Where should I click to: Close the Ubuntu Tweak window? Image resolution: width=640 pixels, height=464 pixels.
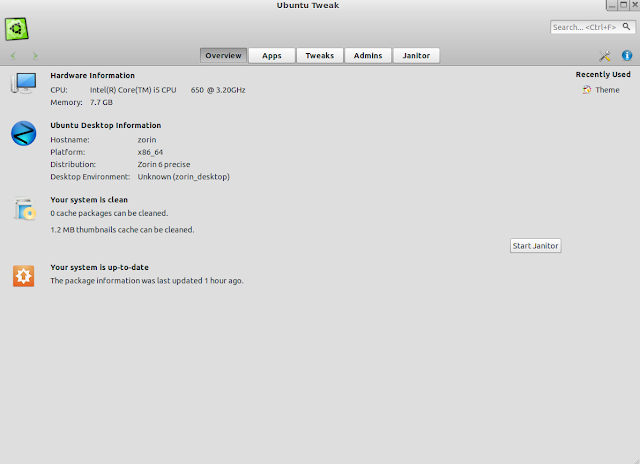pyautogui.click(x=635, y=5)
